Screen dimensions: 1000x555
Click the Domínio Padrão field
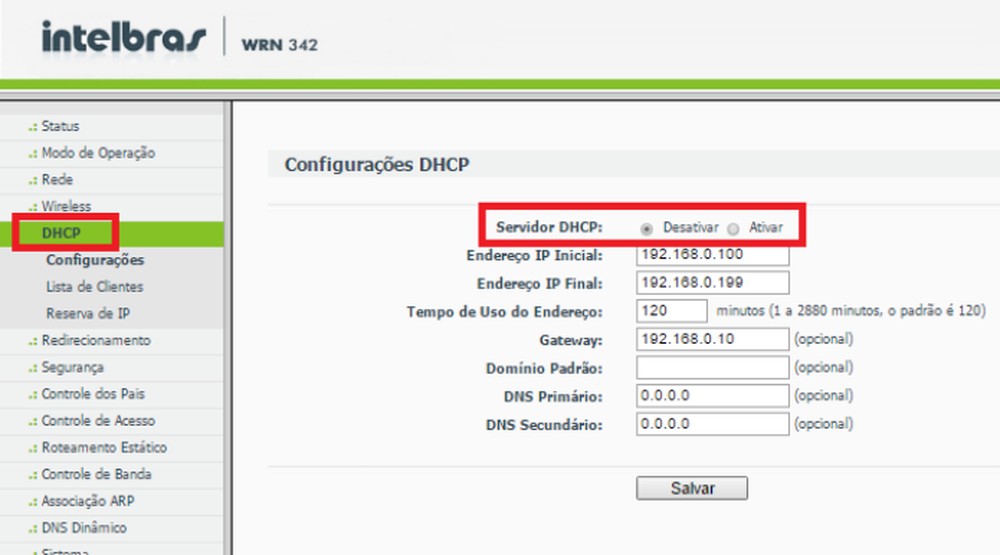tap(712, 367)
